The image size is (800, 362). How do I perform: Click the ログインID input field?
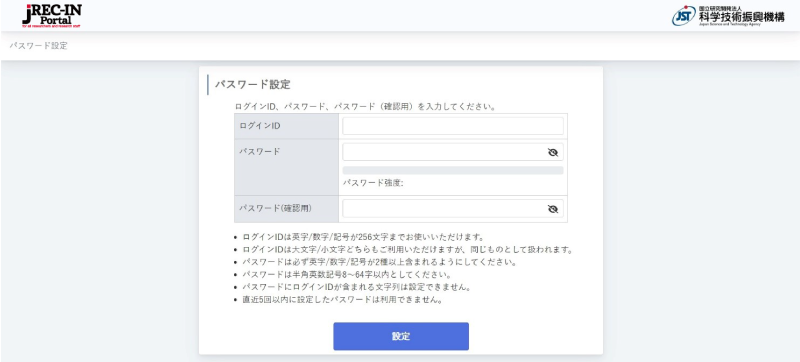[x=453, y=126]
